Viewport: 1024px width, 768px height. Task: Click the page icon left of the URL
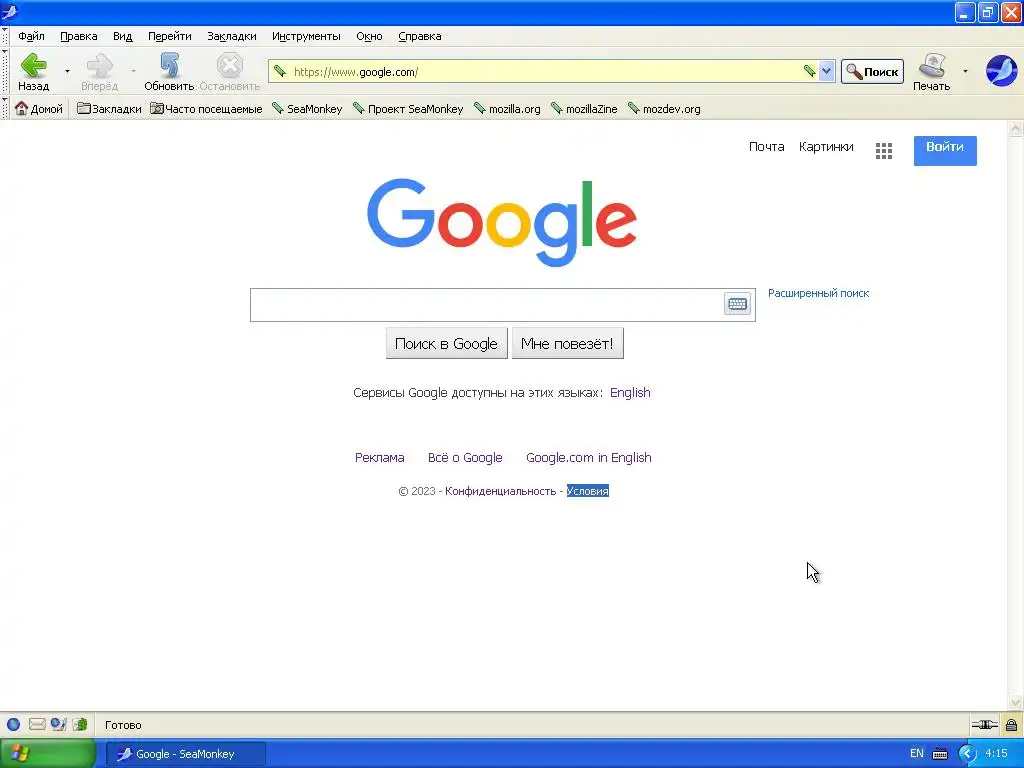point(280,71)
